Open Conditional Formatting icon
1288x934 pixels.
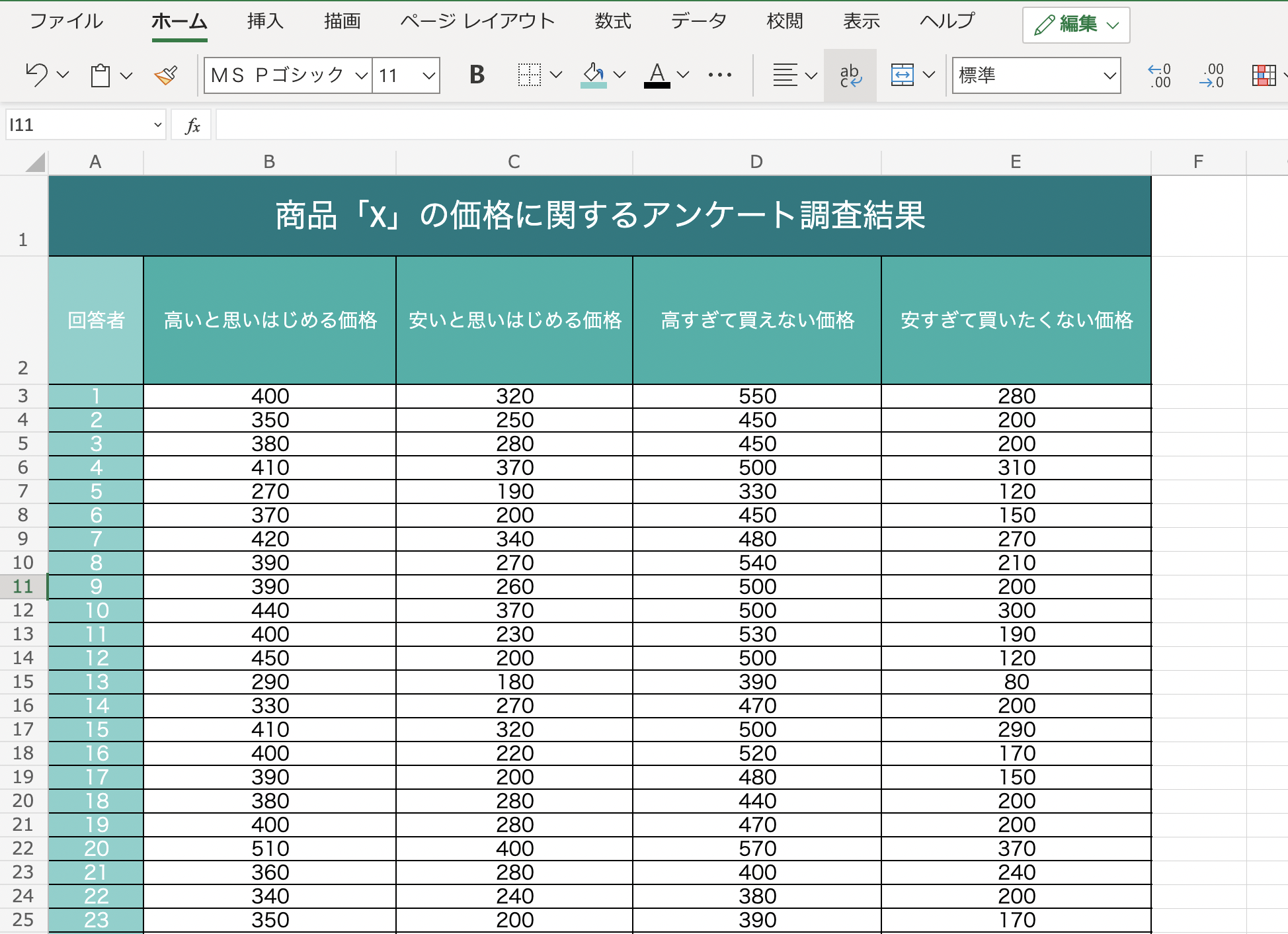tap(1264, 75)
